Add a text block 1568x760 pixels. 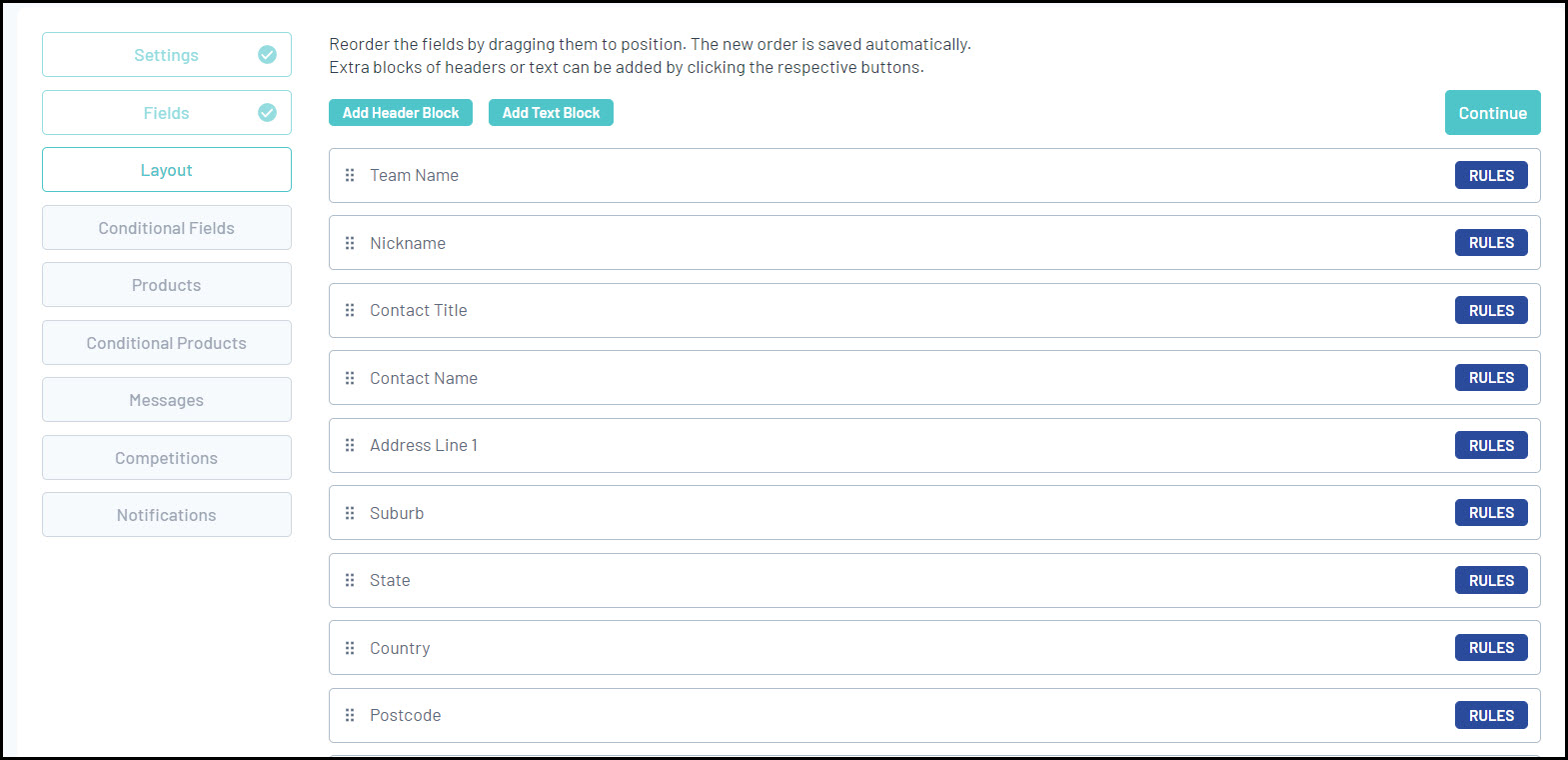551,113
